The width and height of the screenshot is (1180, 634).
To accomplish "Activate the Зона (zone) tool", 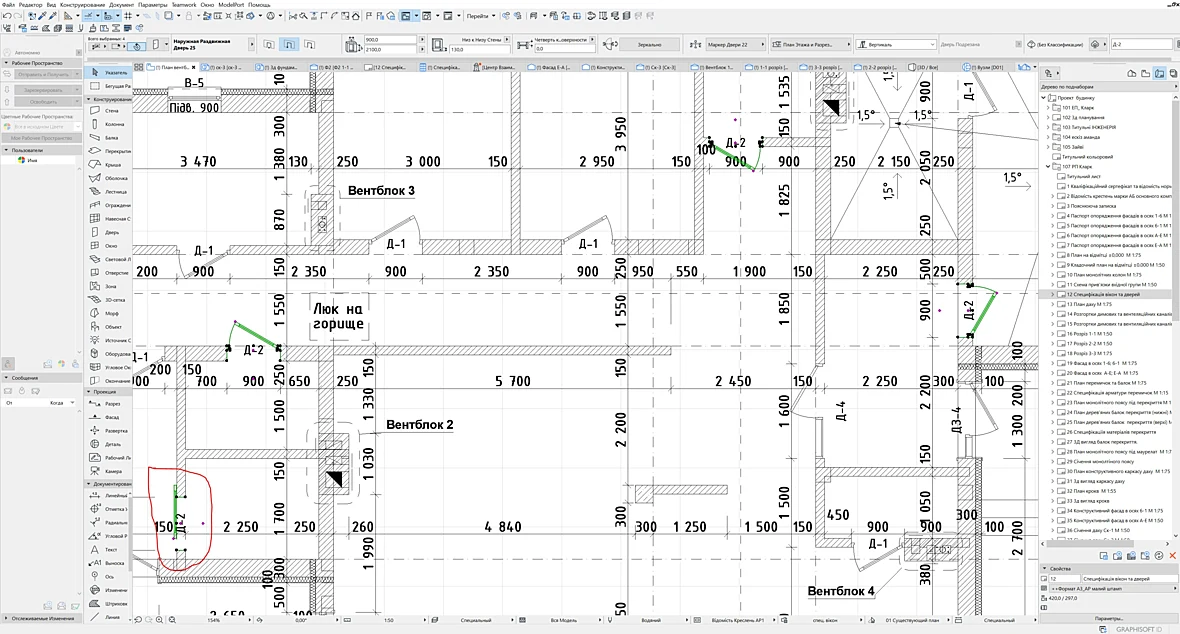I will (109, 287).
